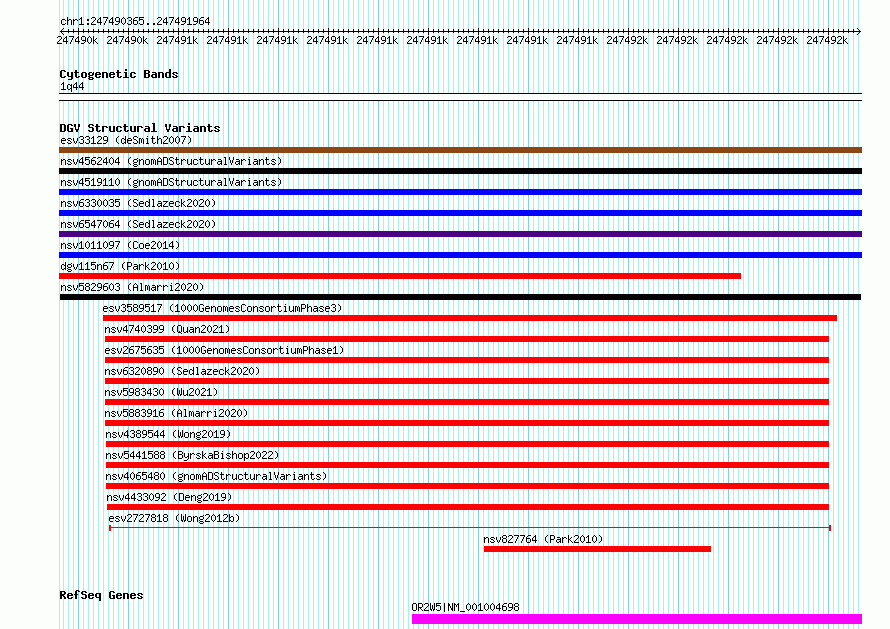This screenshot has height=629, width=890.
Task: Select the nsv6320890 (Sedlazeck2020) label
Action: [x=182, y=371]
